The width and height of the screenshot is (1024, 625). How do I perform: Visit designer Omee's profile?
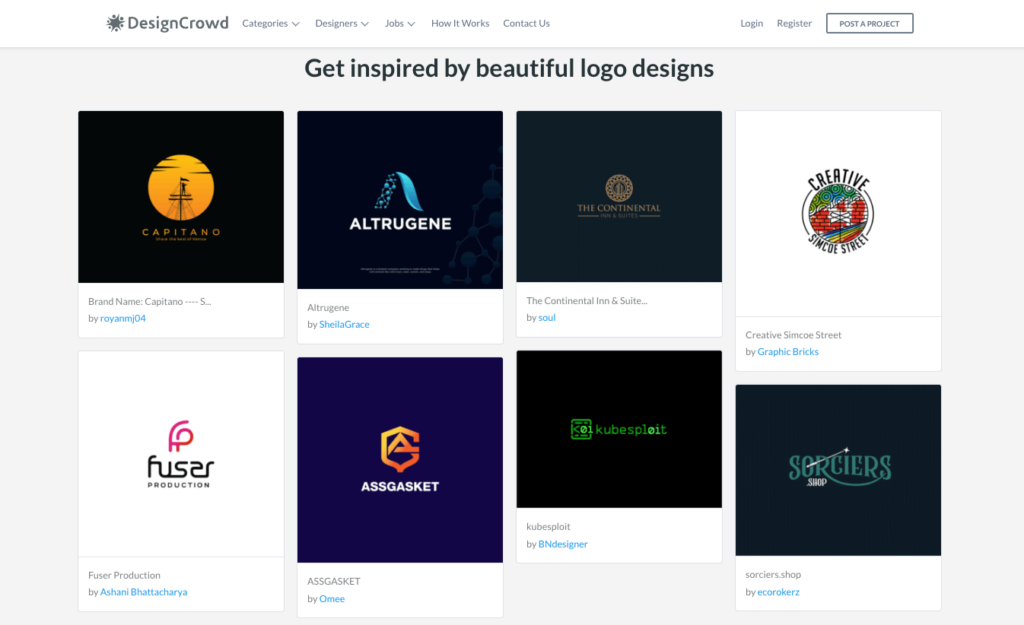332,598
